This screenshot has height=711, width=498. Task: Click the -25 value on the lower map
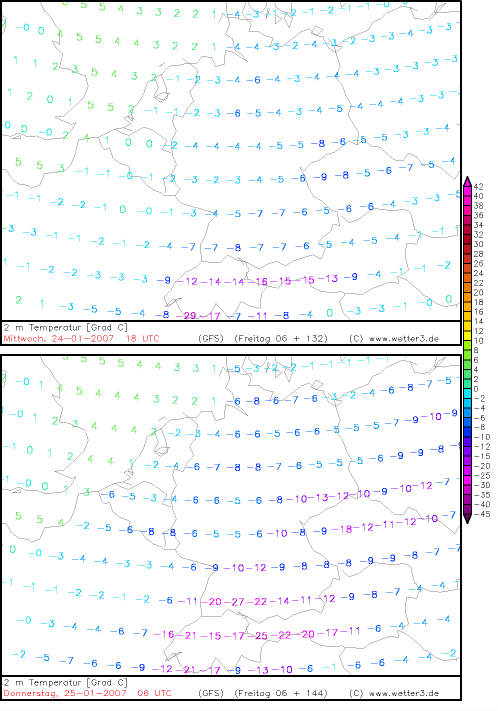(x=259, y=636)
